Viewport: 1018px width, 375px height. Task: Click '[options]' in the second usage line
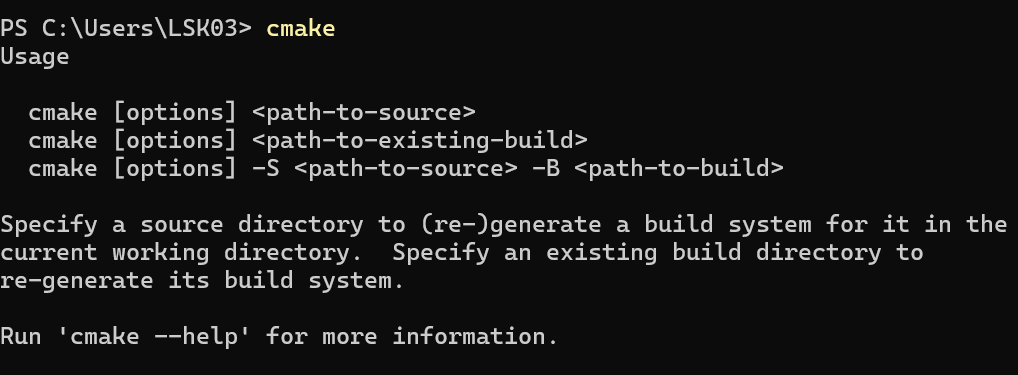coord(175,141)
